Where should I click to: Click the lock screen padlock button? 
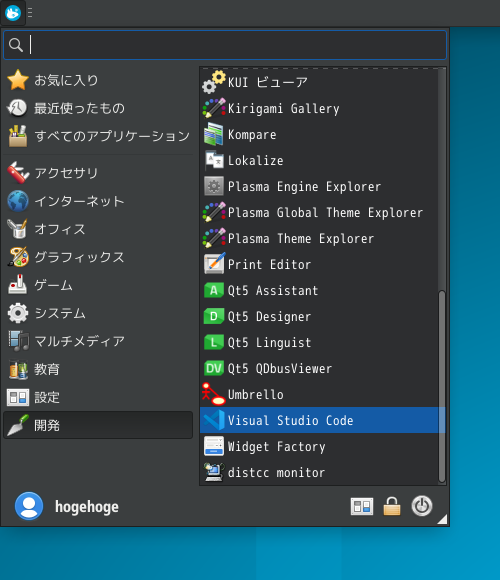tap(392, 506)
